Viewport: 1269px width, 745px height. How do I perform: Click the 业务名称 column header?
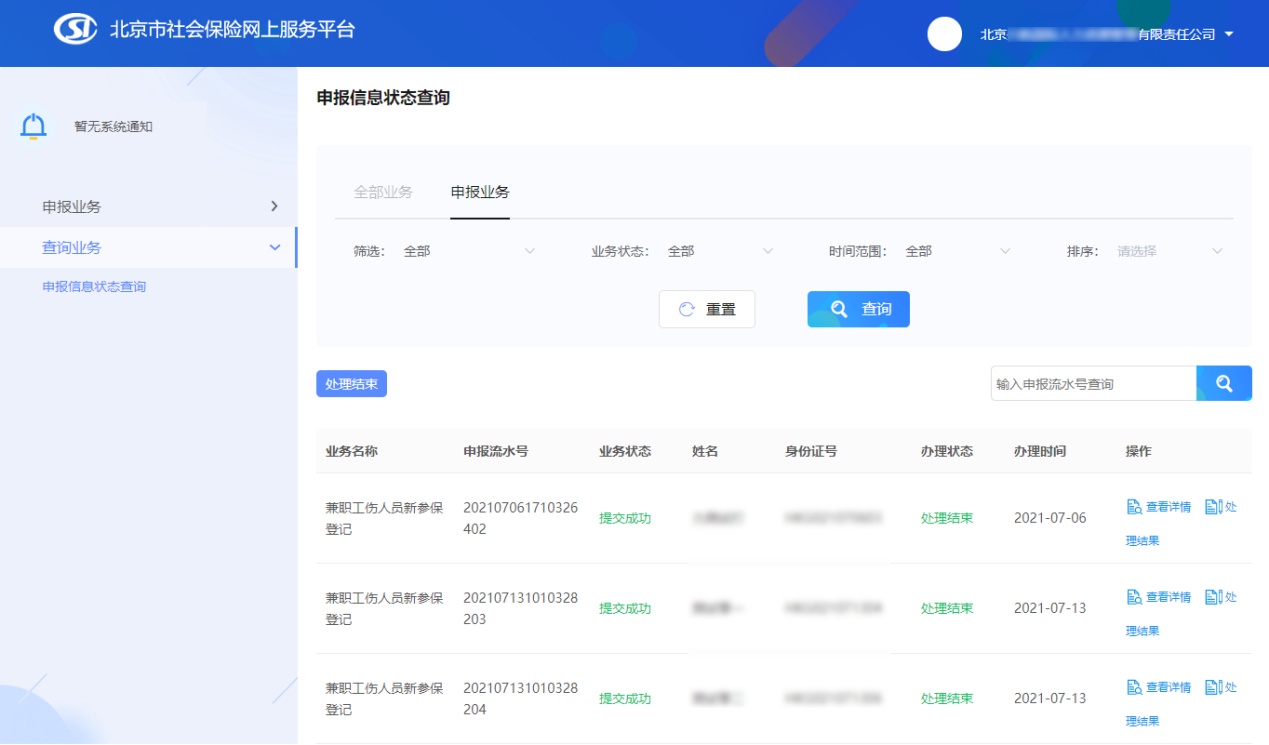pyautogui.click(x=352, y=451)
